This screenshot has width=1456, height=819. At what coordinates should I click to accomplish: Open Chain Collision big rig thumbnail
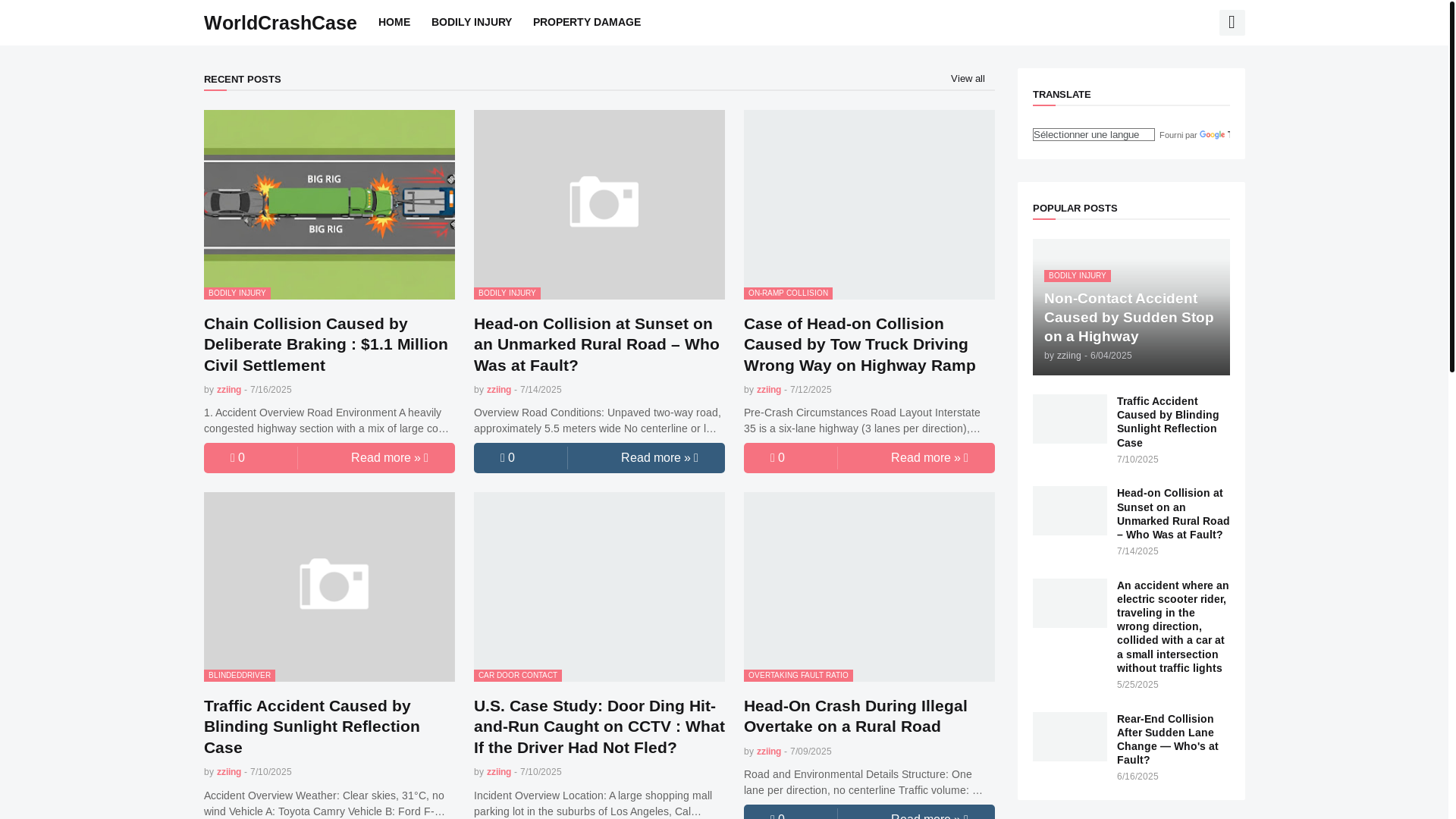coord(329,205)
